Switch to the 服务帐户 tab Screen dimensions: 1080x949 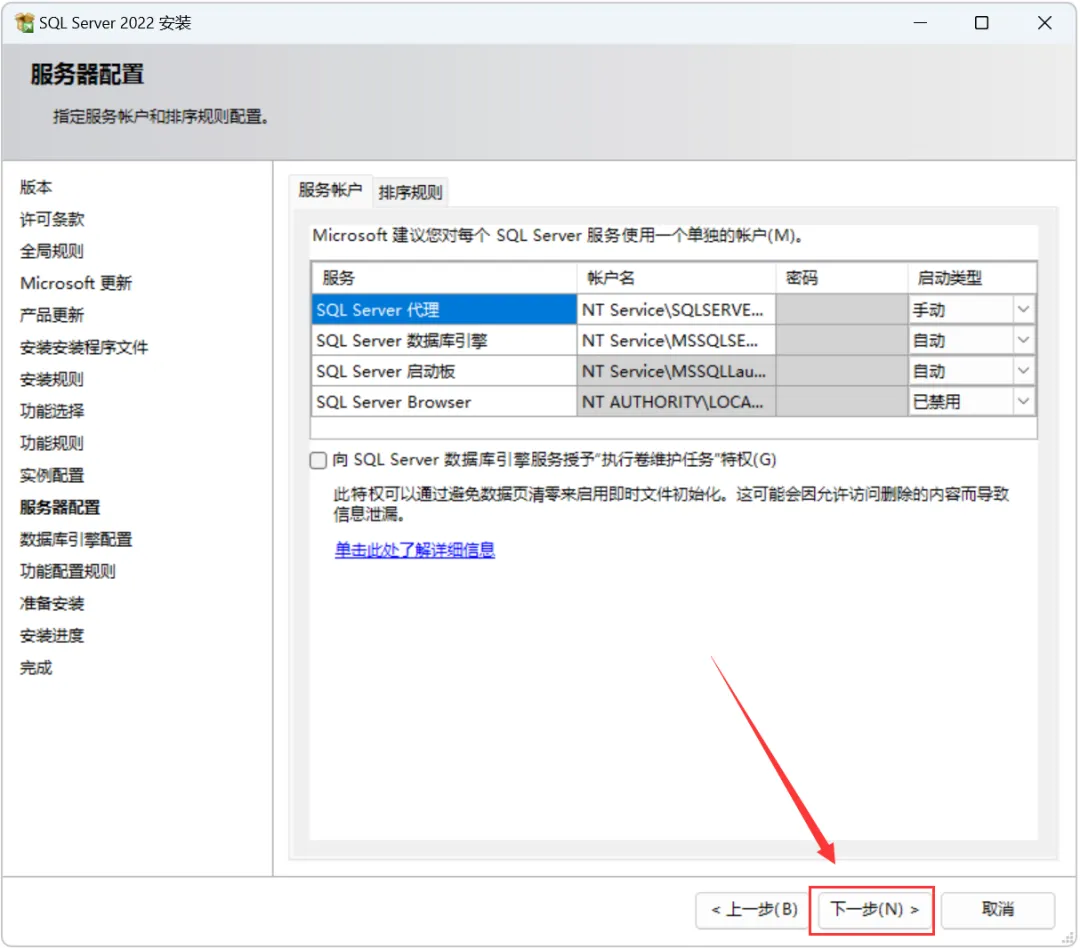(330, 190)
